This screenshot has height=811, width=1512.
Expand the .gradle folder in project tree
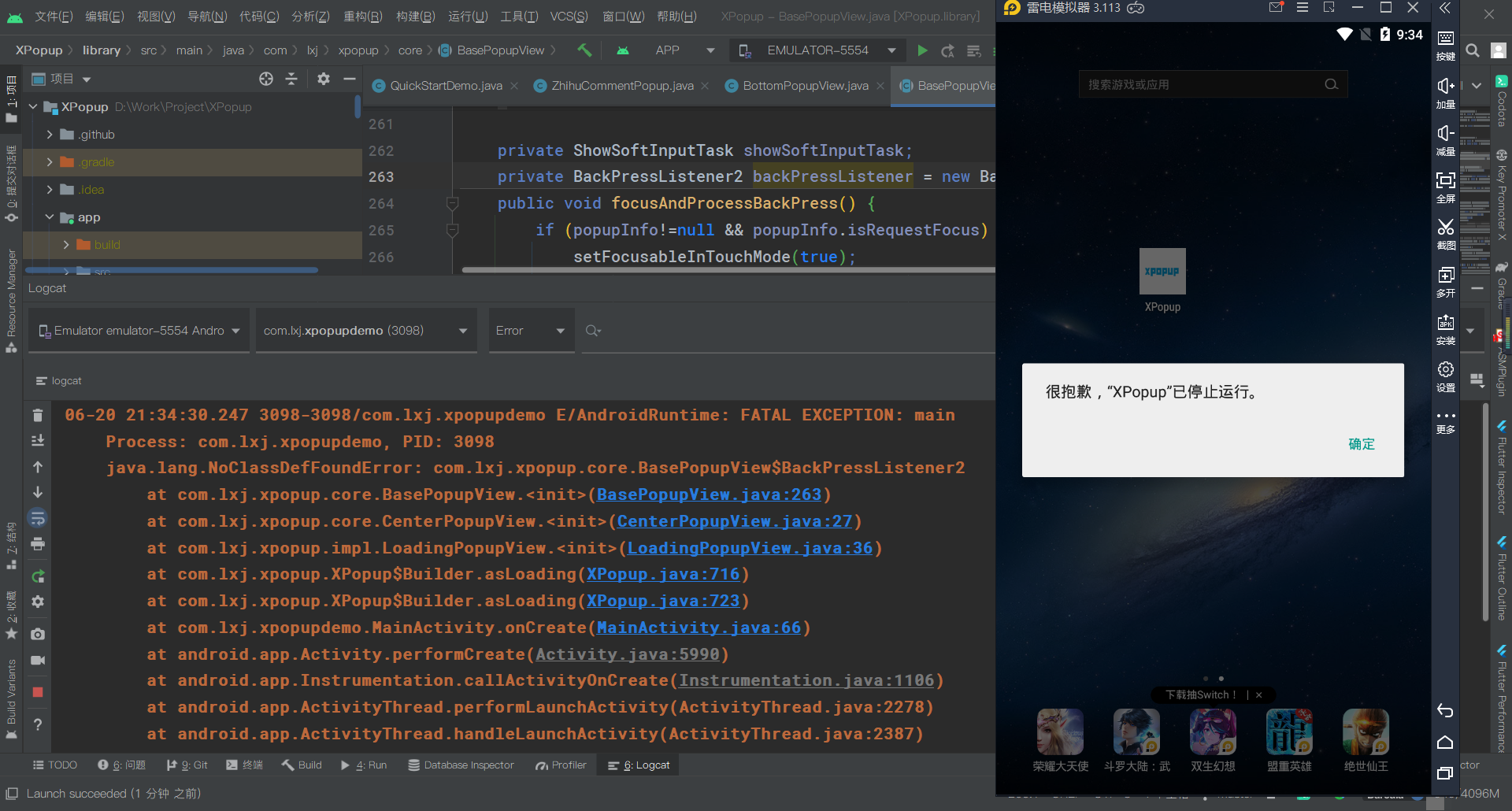(x=50, y=162)
